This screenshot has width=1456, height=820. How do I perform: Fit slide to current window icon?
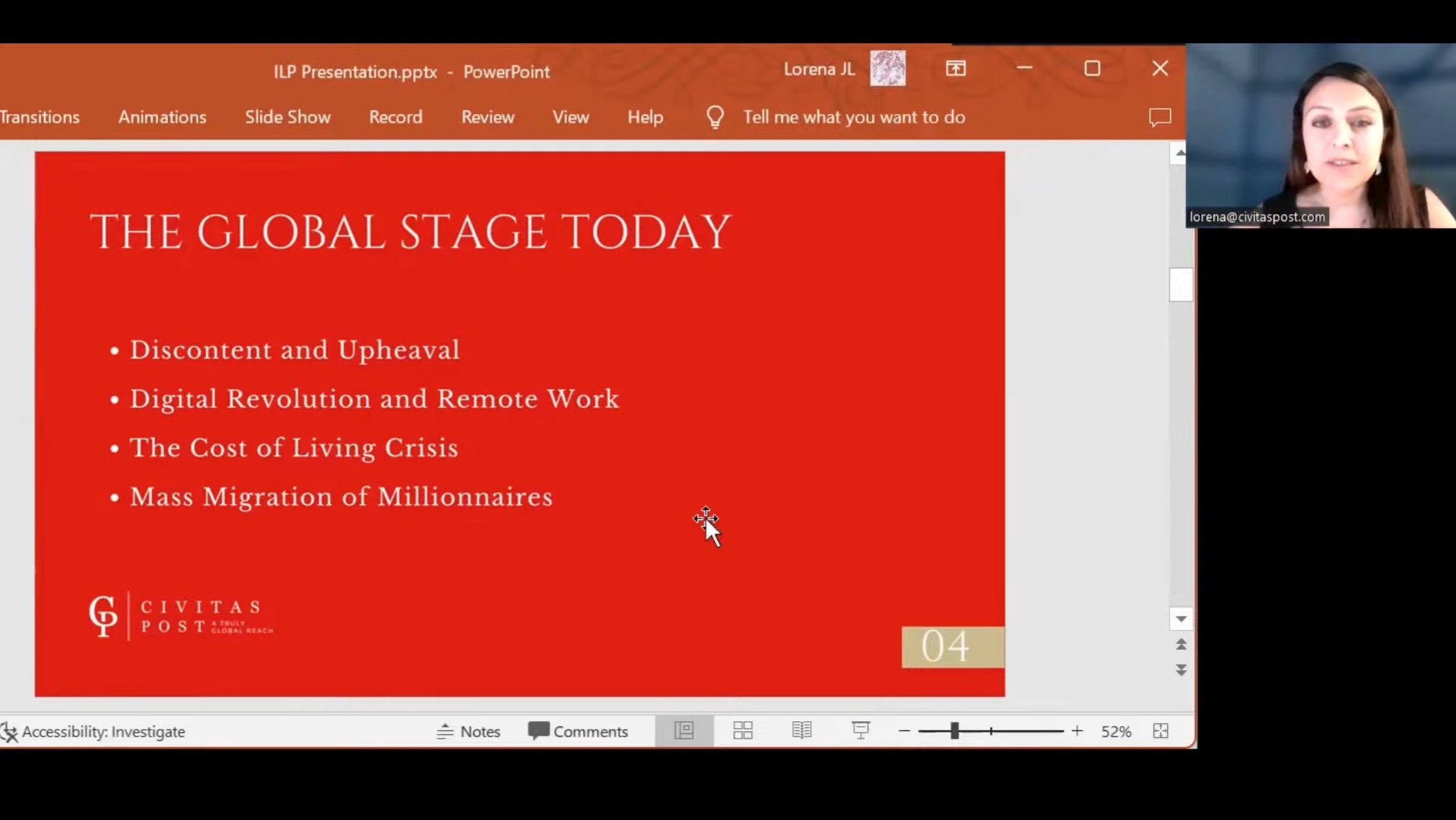[x=1160, y=731]
